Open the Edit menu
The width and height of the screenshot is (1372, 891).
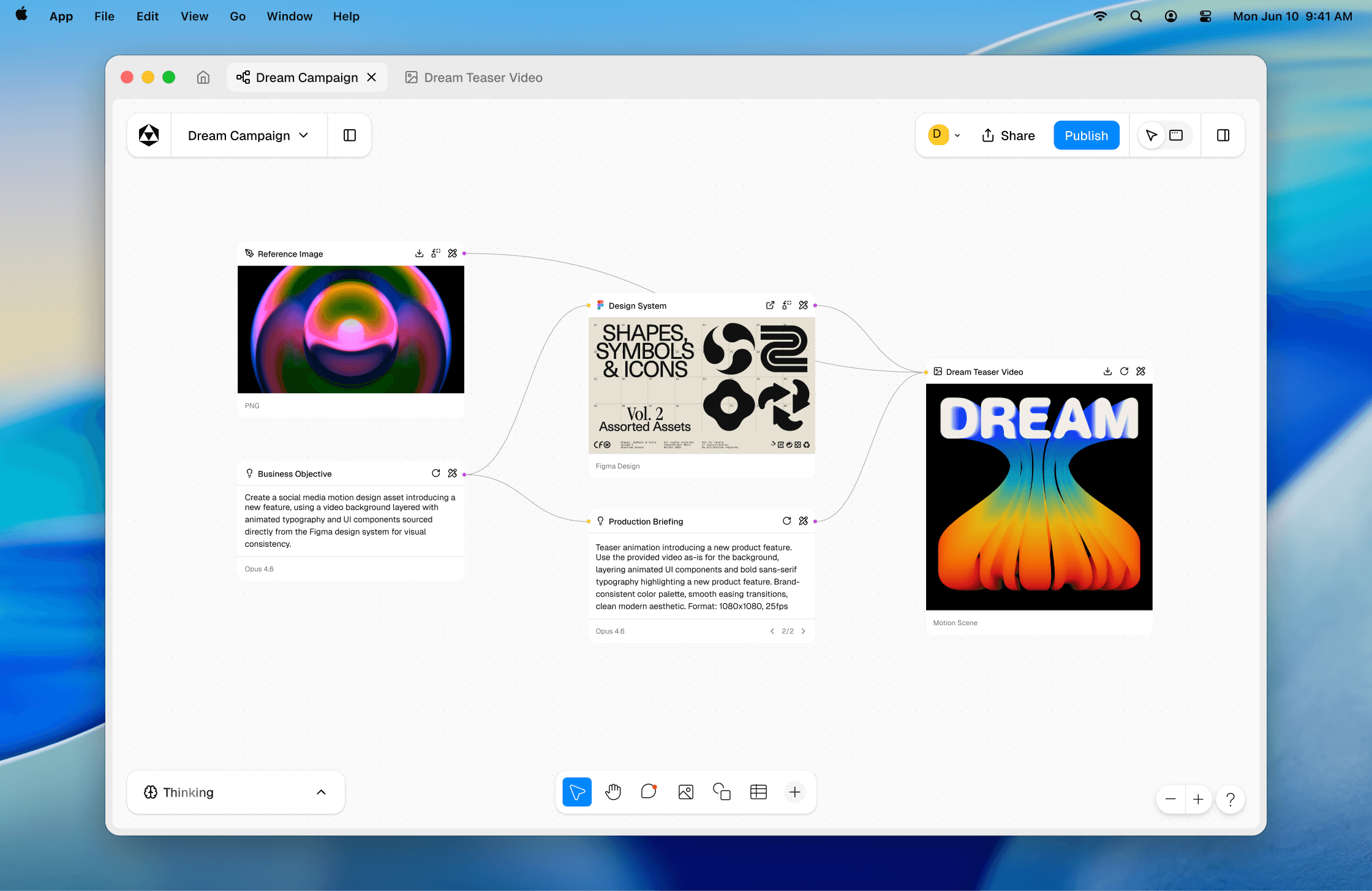coord(148,17)
